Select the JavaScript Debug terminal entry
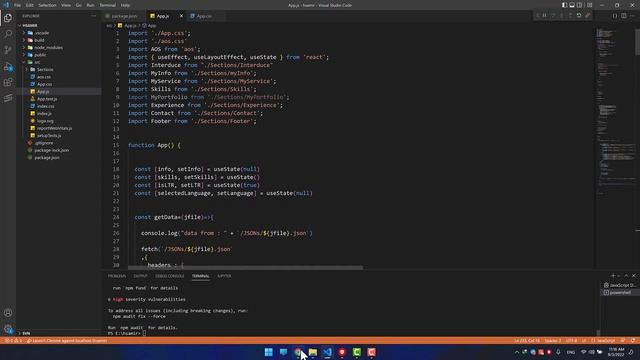 click(x=620, y=285)
